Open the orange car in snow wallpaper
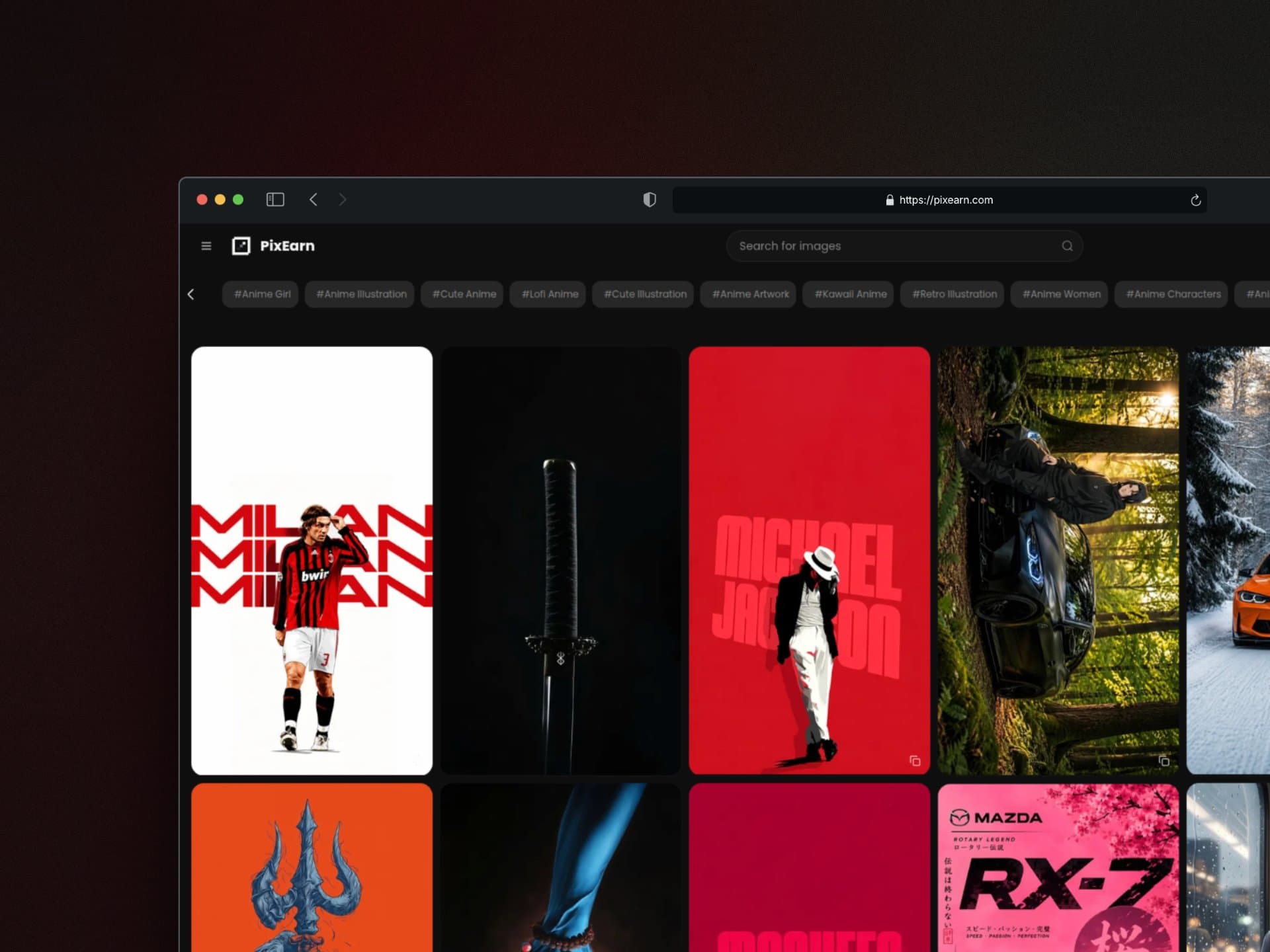This screenshot has height=952, width=1270. pos(1228,561)
